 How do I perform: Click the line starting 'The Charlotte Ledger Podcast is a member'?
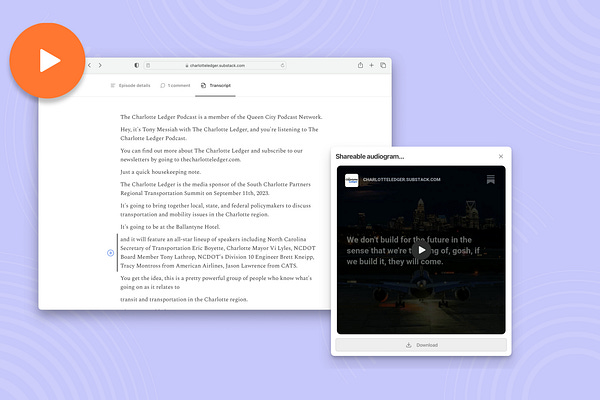221,117
